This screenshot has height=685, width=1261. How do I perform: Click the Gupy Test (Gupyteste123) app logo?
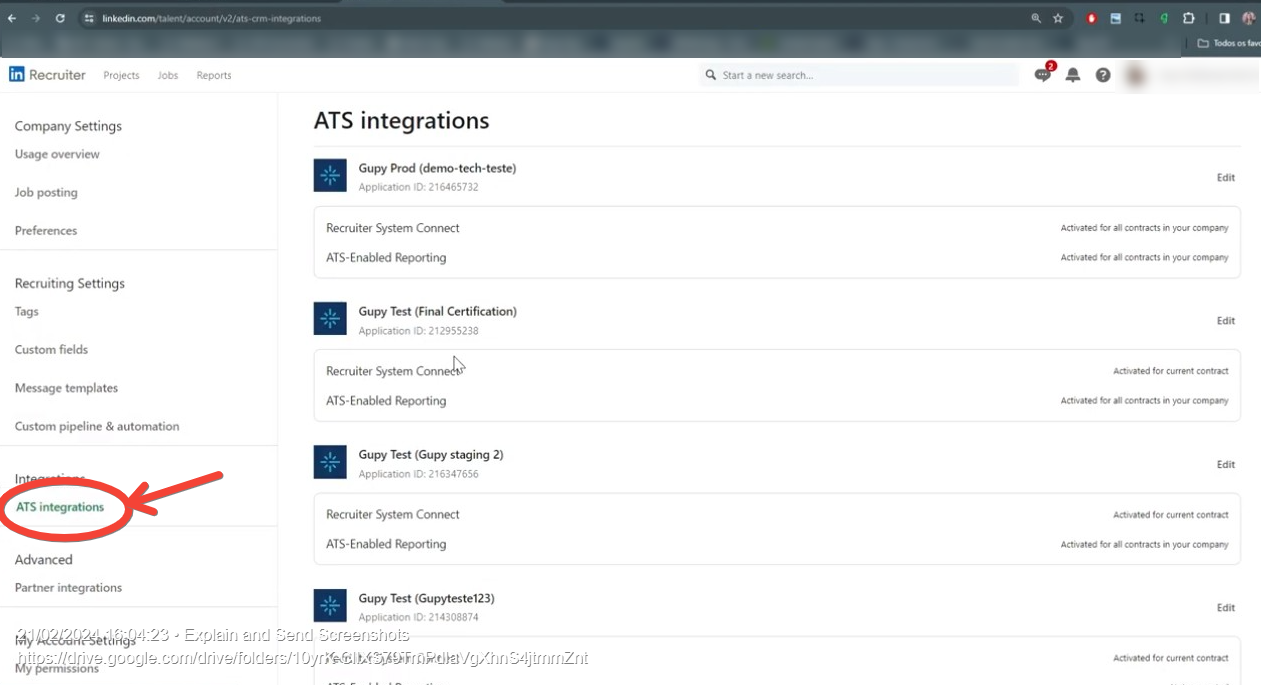[330, 606]
